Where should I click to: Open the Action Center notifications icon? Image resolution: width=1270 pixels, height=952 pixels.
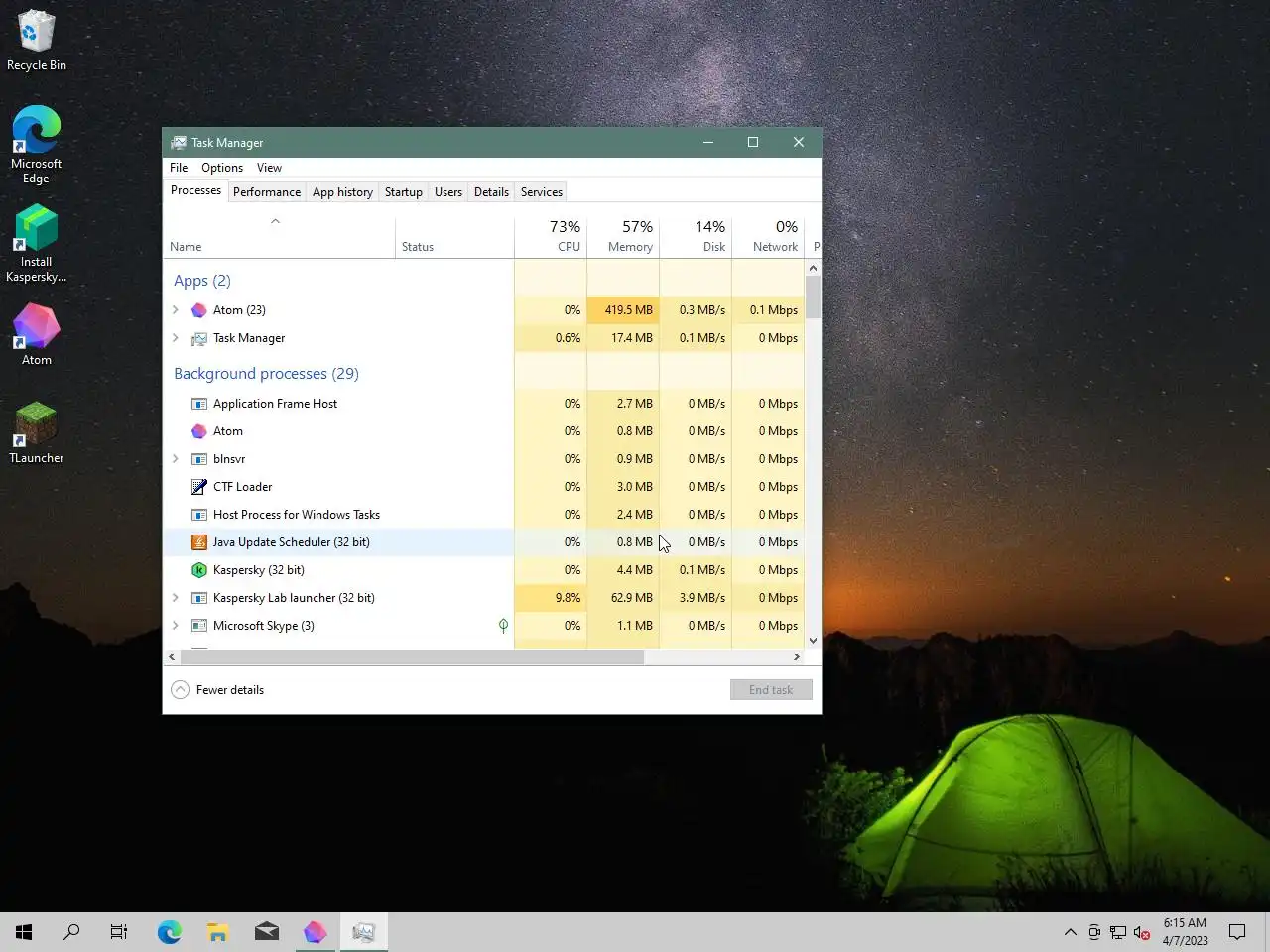click(1237, 932)
